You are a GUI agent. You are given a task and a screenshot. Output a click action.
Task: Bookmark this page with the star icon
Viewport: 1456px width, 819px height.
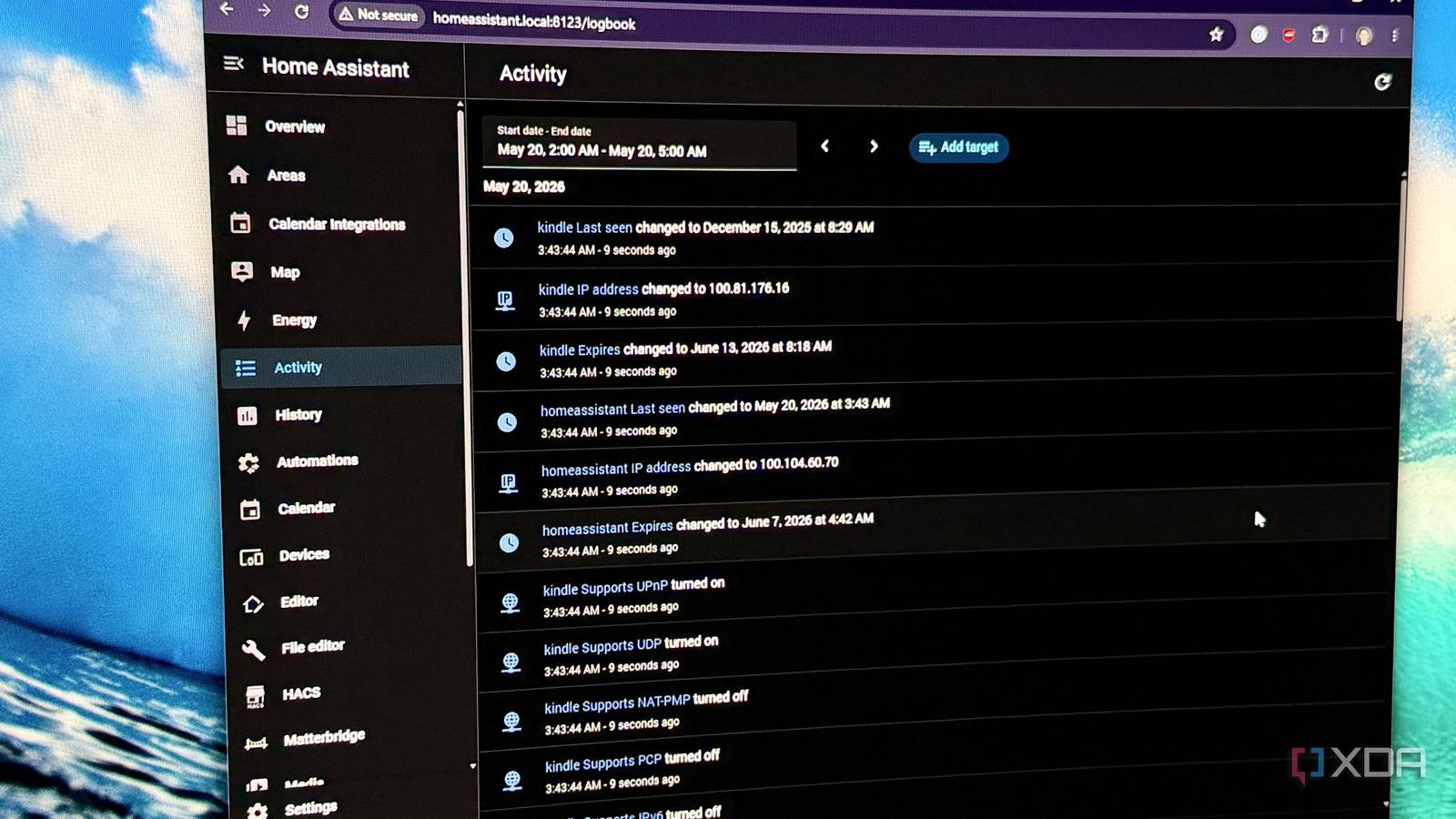tap(1217, 35)
